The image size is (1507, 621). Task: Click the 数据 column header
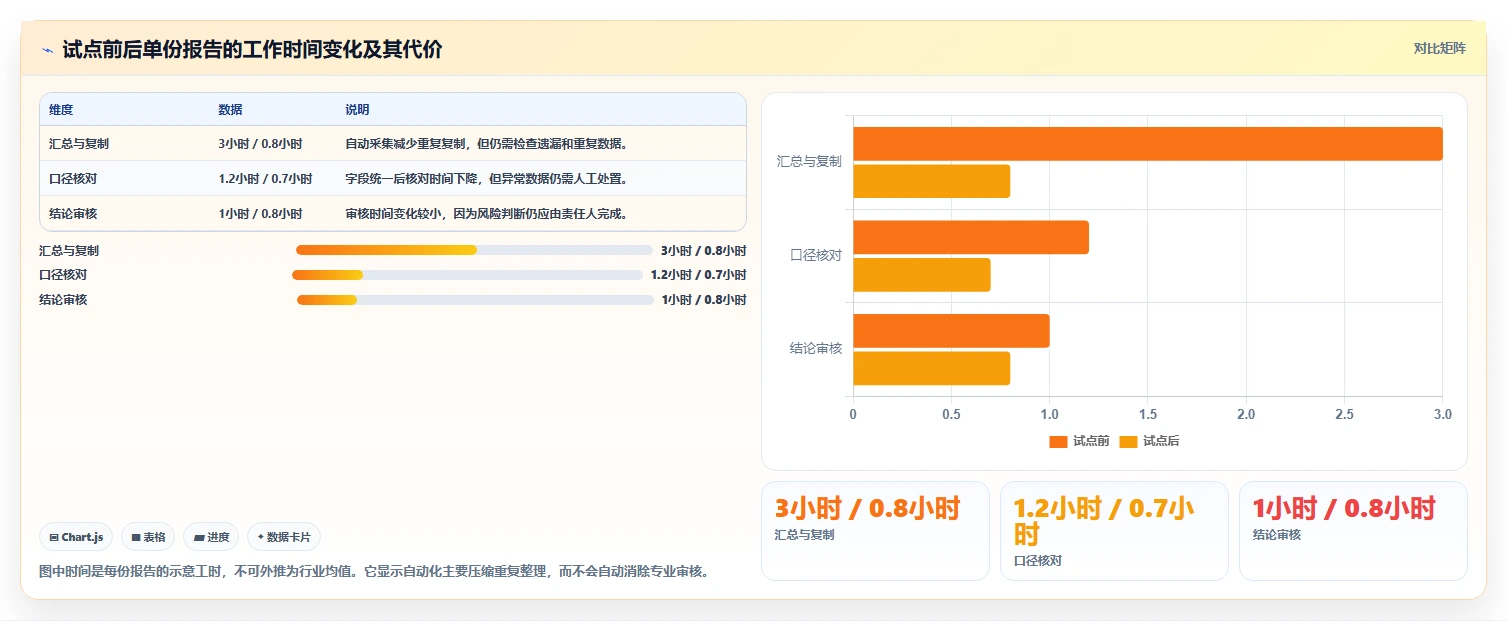(x=230, y=110)
